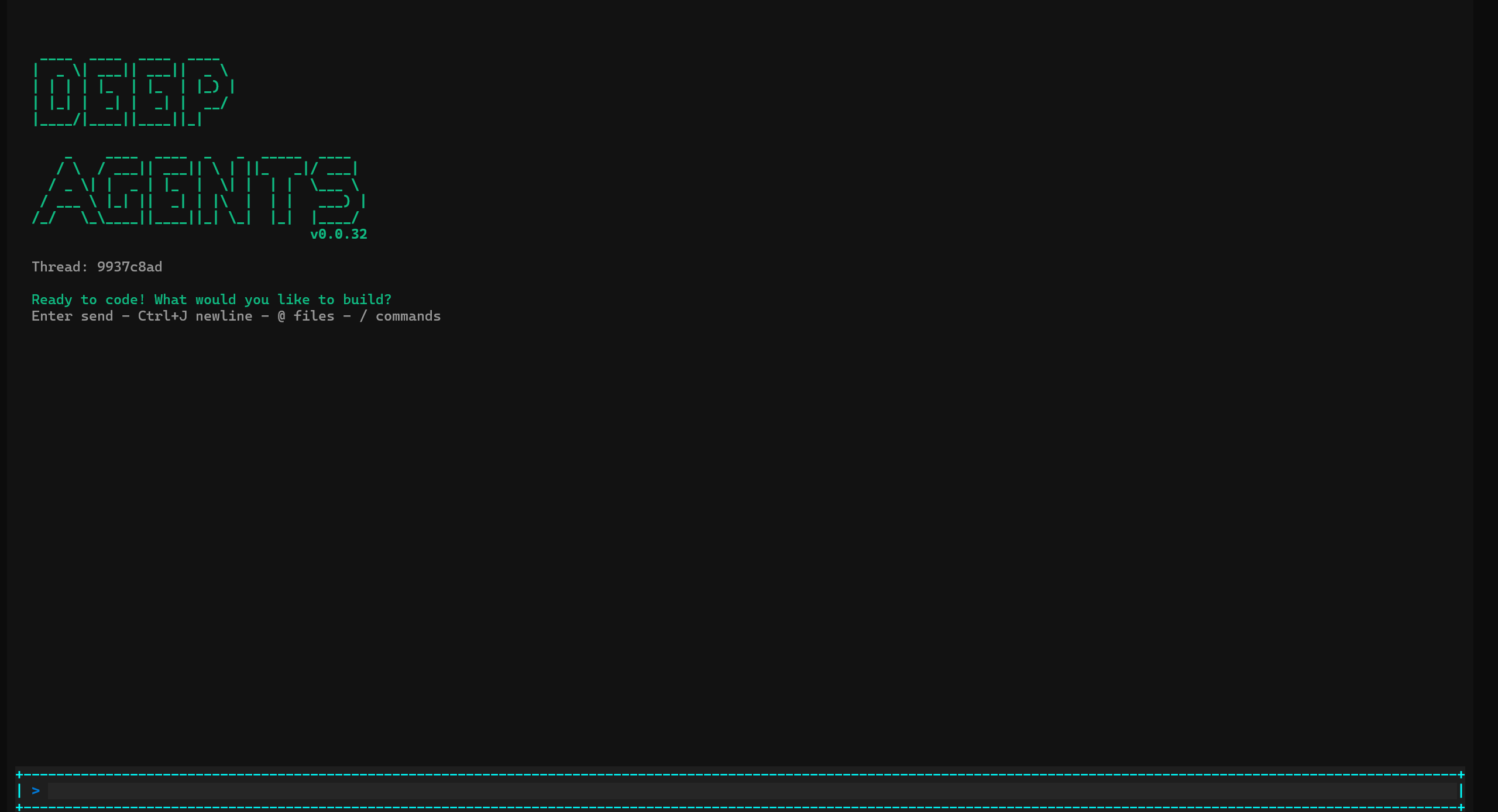Click "What would you like to build?" text
The image size is (1498, 812).
[x=273, y=300]
